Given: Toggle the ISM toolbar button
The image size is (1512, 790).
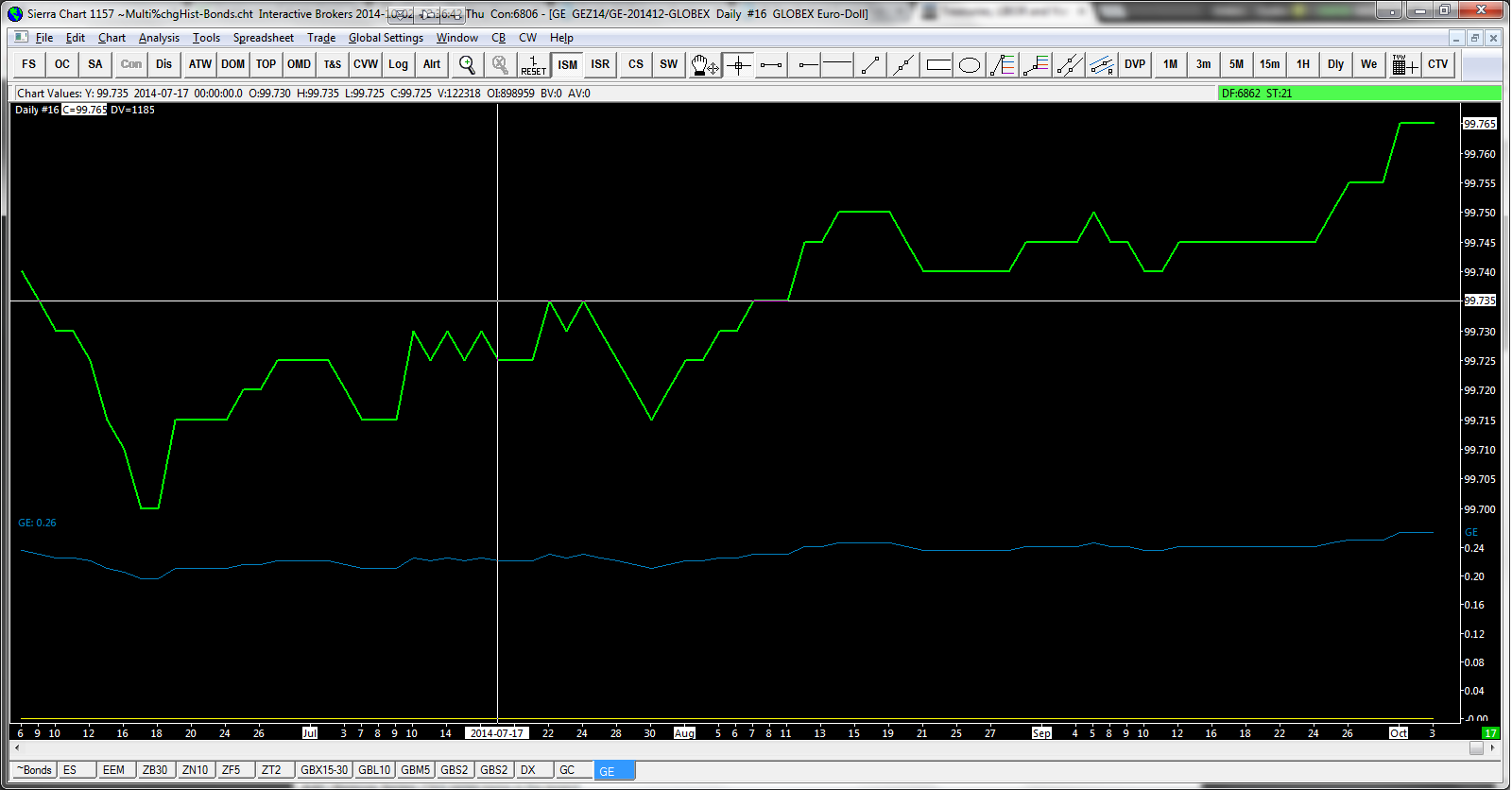Looking at the screenshot, I should pos(568,64).
